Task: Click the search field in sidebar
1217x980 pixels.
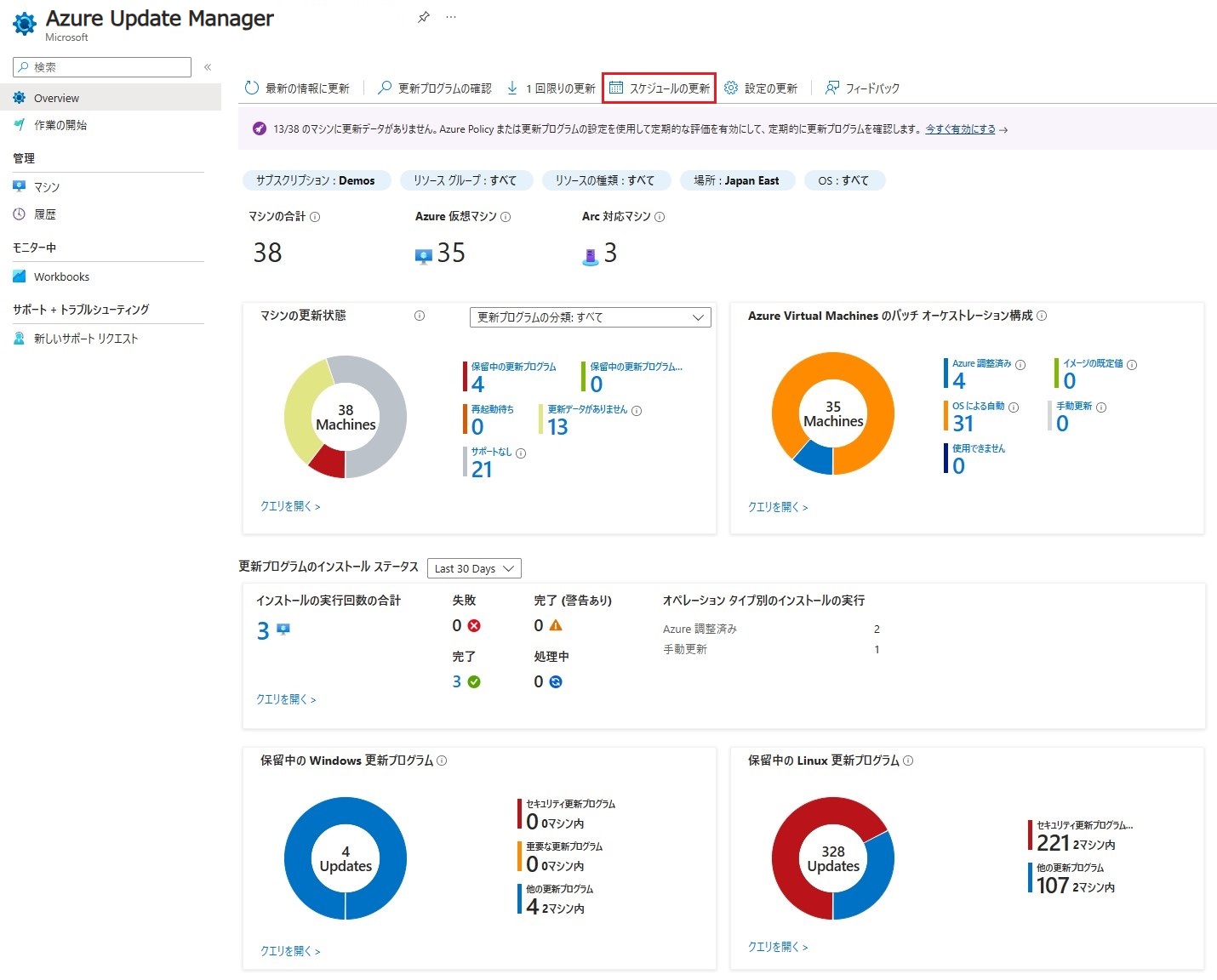Action: [102, 67]
